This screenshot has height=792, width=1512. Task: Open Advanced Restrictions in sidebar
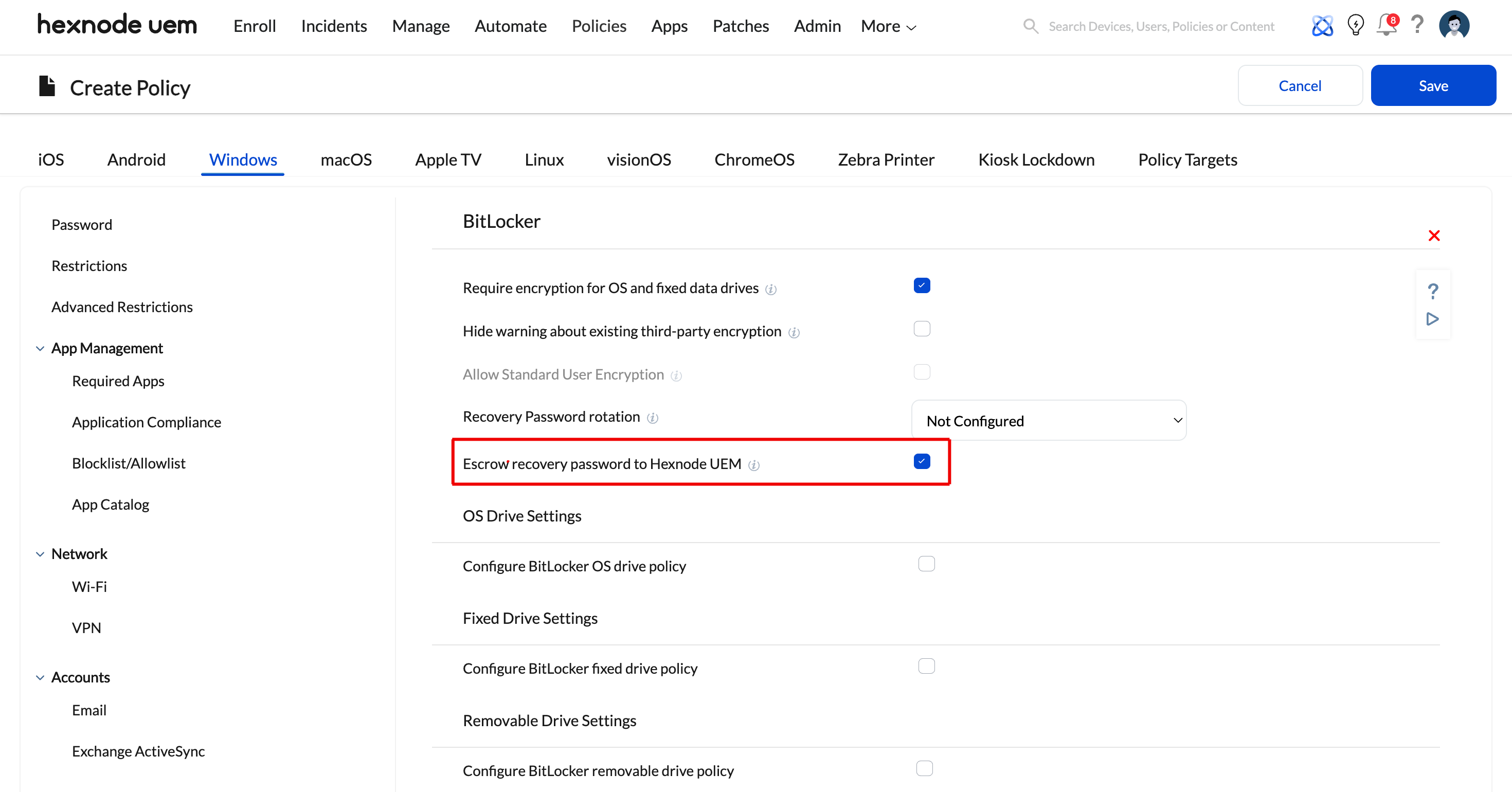pos(122,307)
